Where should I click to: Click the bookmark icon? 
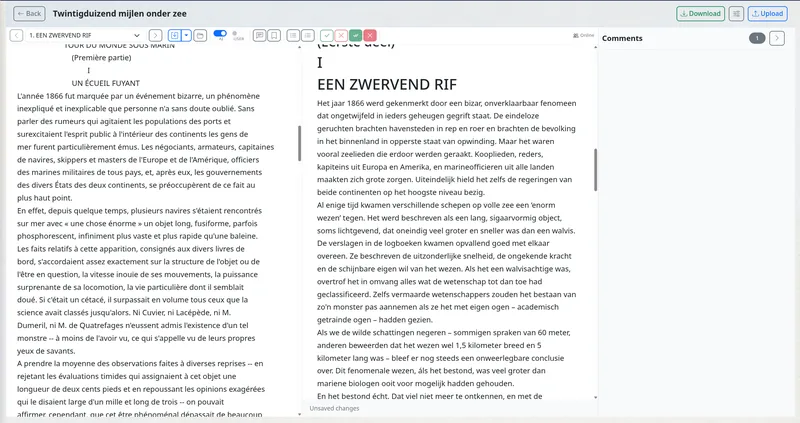274,35
